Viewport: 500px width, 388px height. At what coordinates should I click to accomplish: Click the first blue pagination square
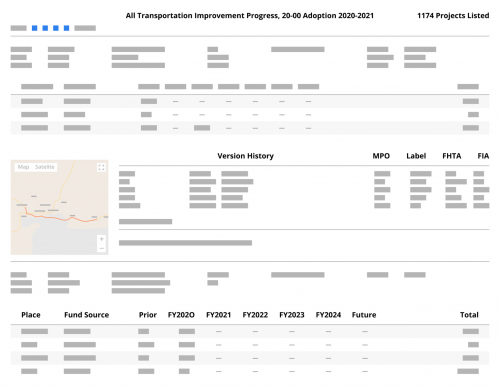[34, 28]
